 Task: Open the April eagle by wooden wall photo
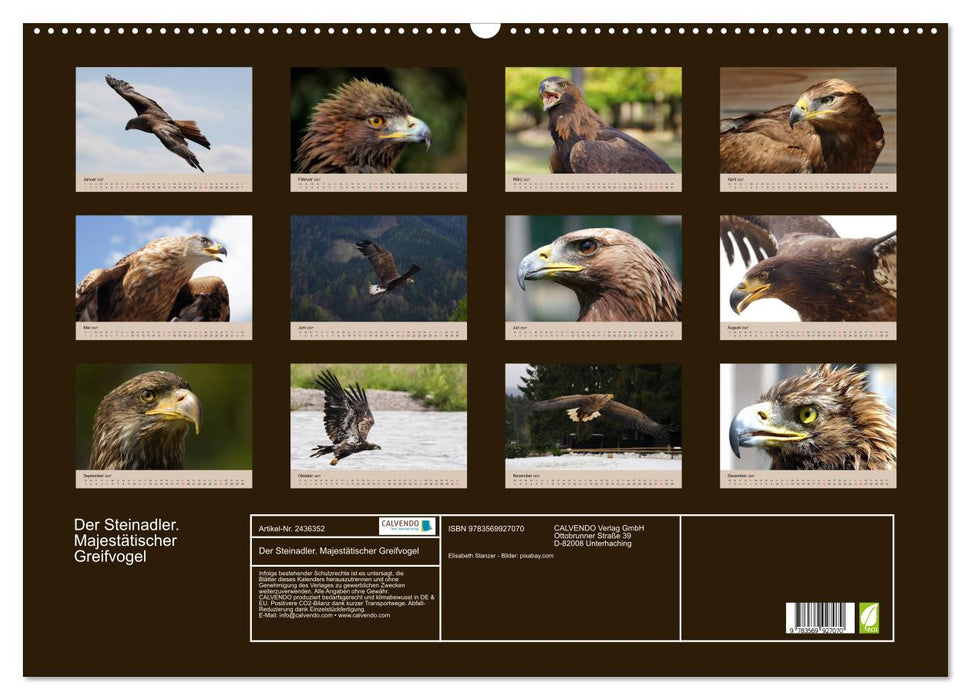point(808,120)
